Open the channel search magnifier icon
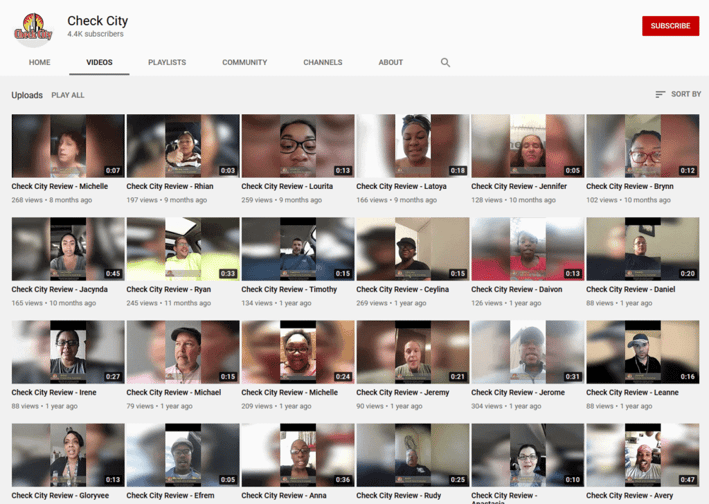 pyautogui.click(x=445, y=62)
